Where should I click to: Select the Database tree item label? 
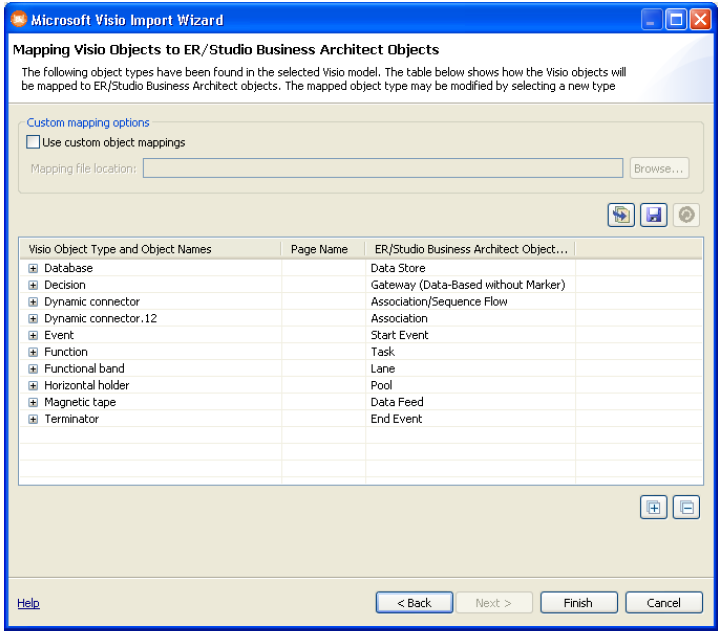click(x=68, y=268)
